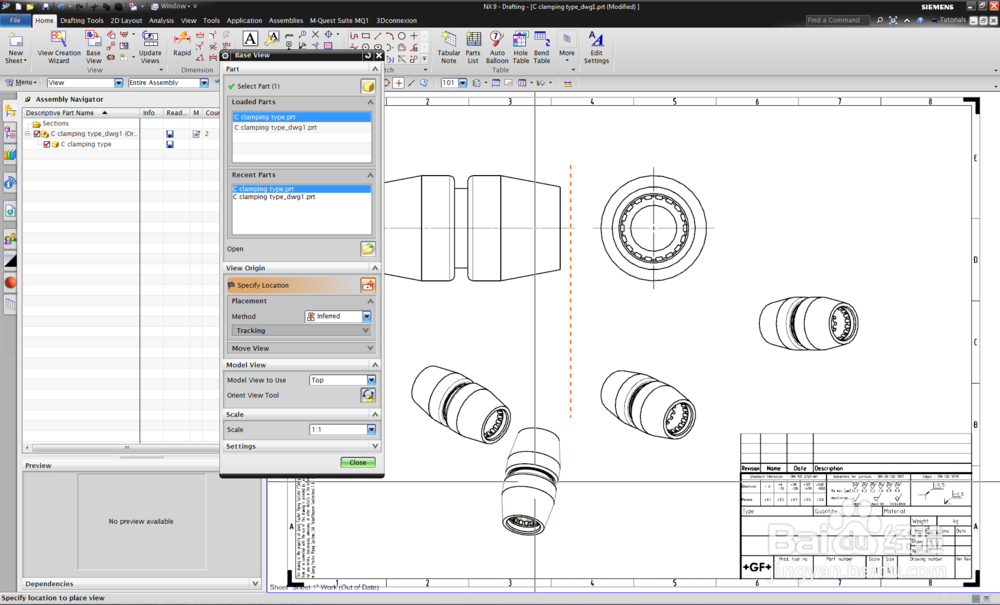Uncheck the C clamping type_dwg1 assembly checkbox
1000x605 pixels.
(37, 134)
